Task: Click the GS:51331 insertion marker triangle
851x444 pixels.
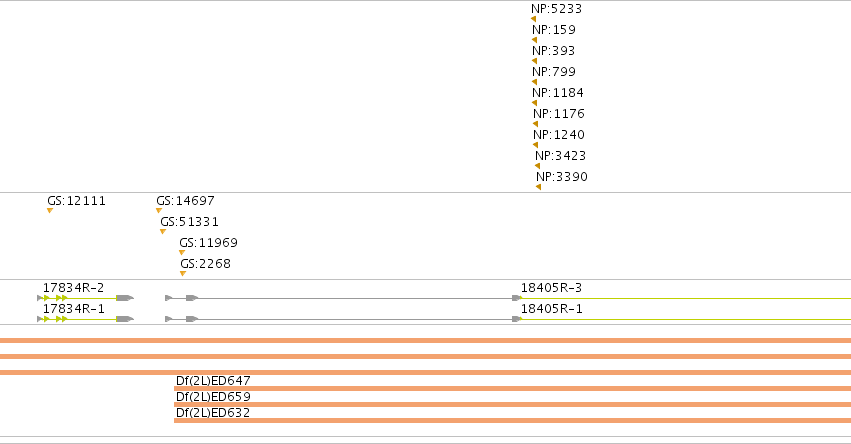Action: click(x=163, y=232)
